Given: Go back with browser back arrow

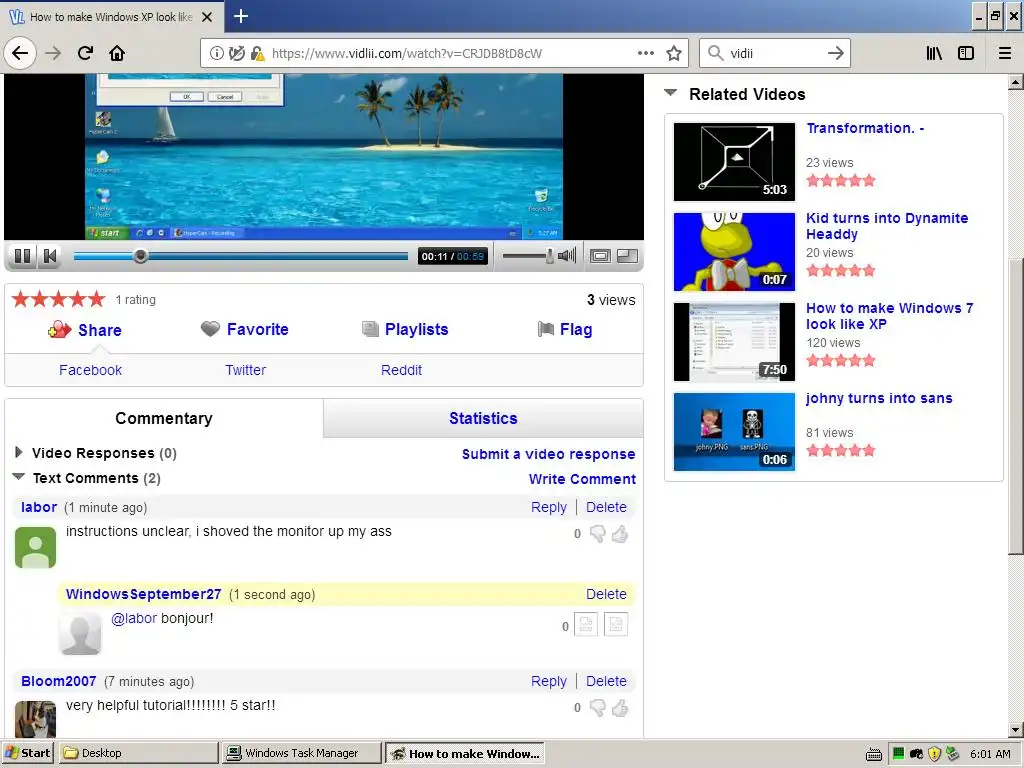Looking at the screenshot, I should coord(20,53).
